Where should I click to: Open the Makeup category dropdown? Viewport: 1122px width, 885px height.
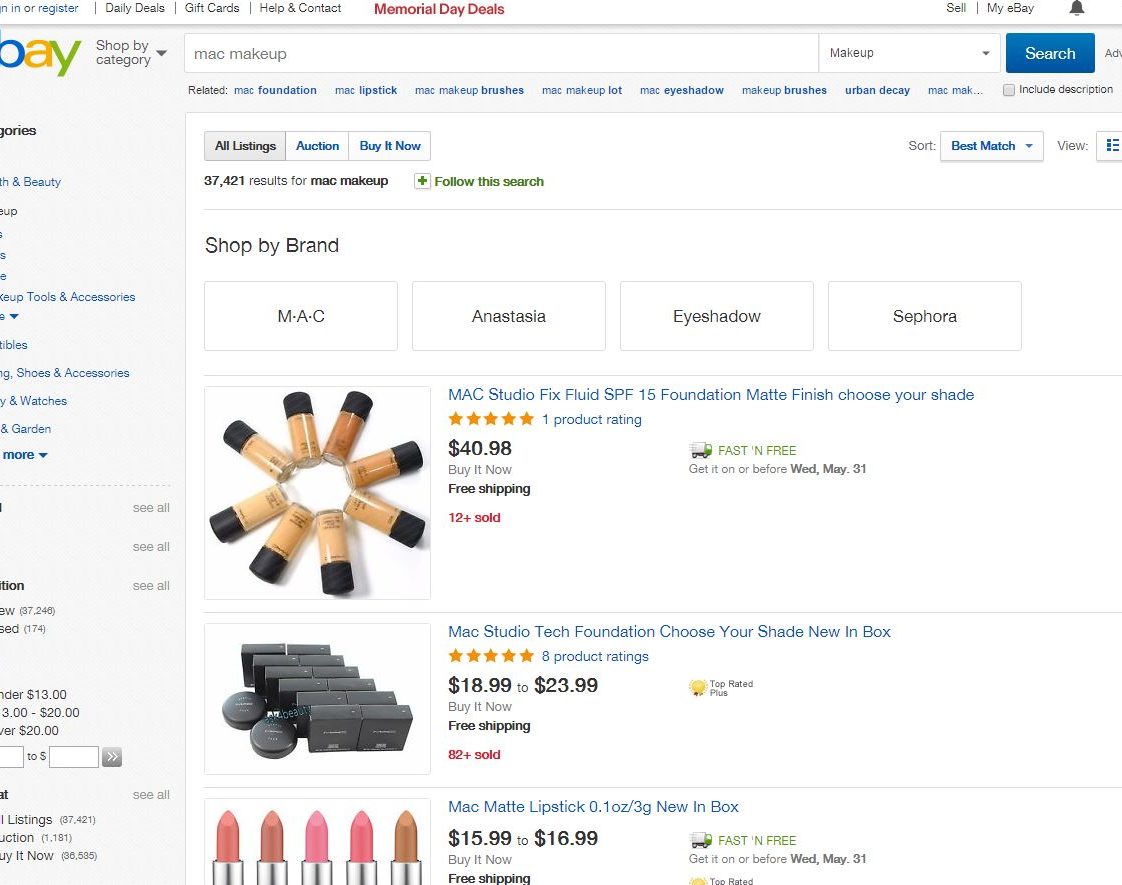click(909, 54)
